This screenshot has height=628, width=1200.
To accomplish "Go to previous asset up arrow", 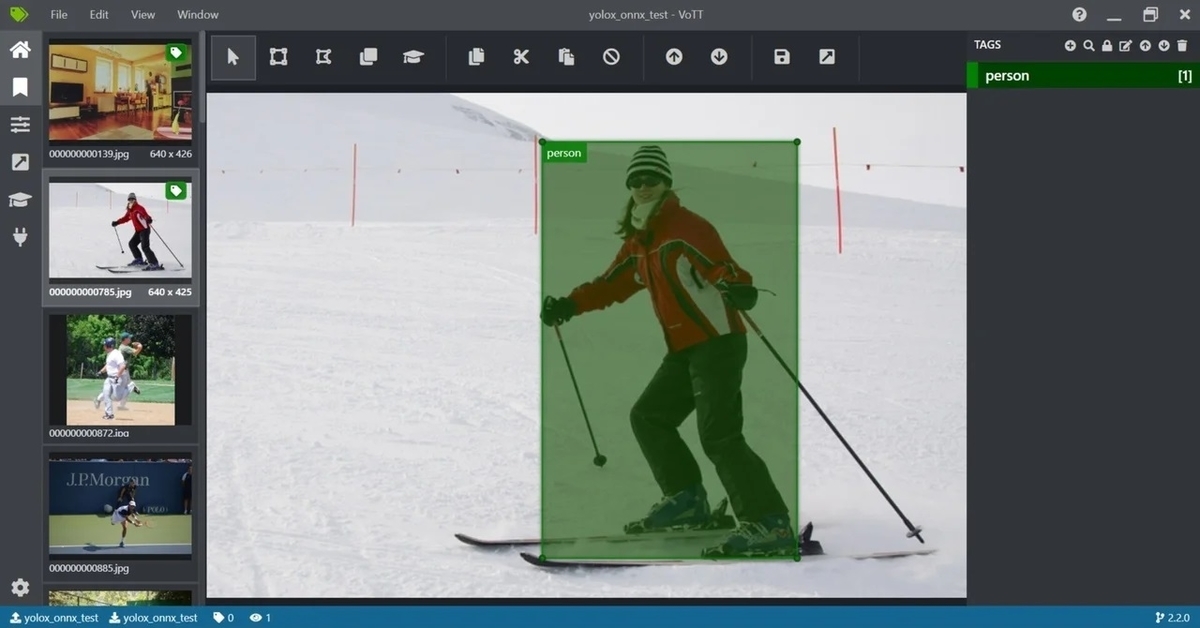I will [x=674, y=57].
